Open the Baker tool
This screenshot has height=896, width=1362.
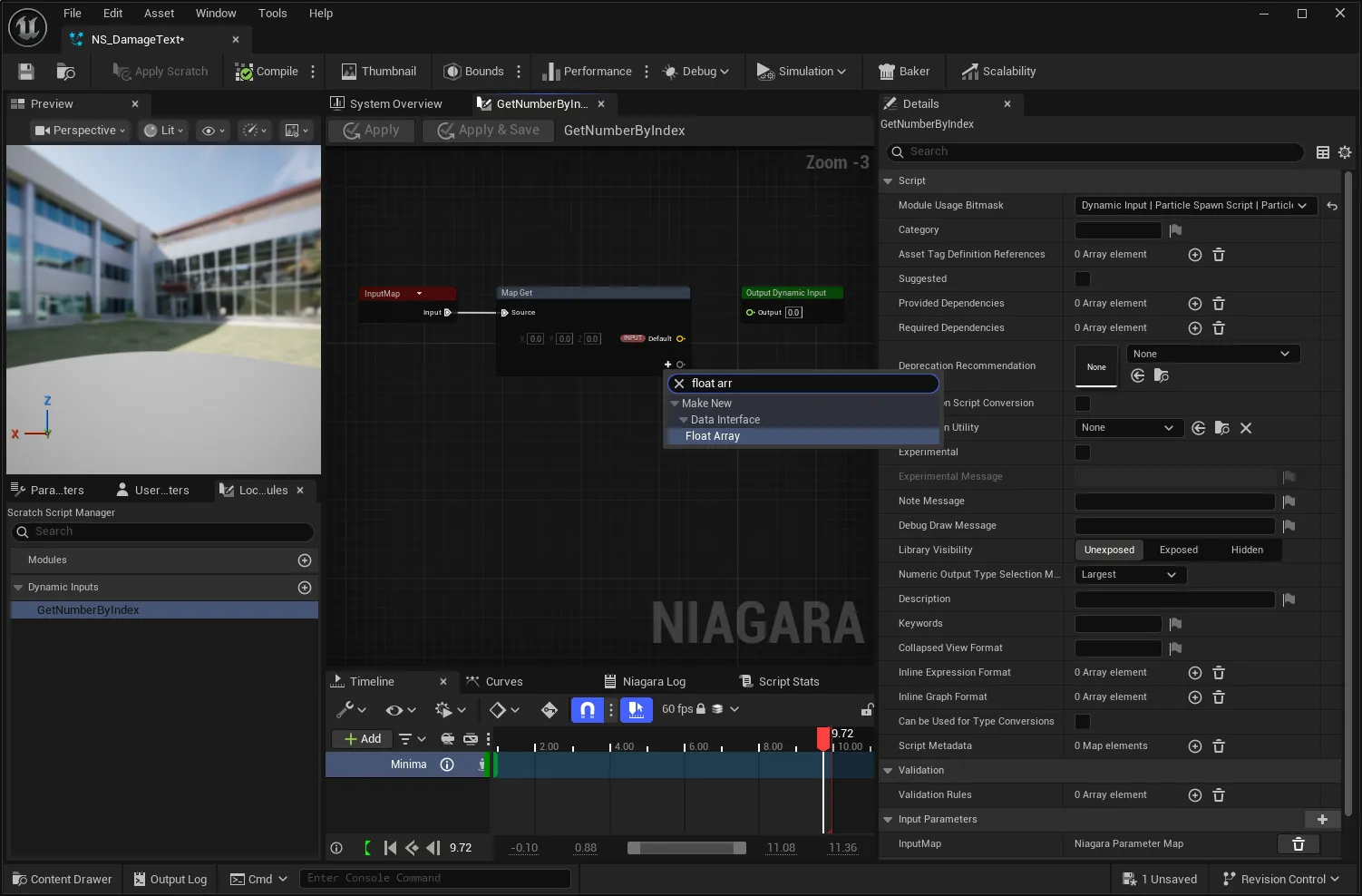[x=904, y=72]
